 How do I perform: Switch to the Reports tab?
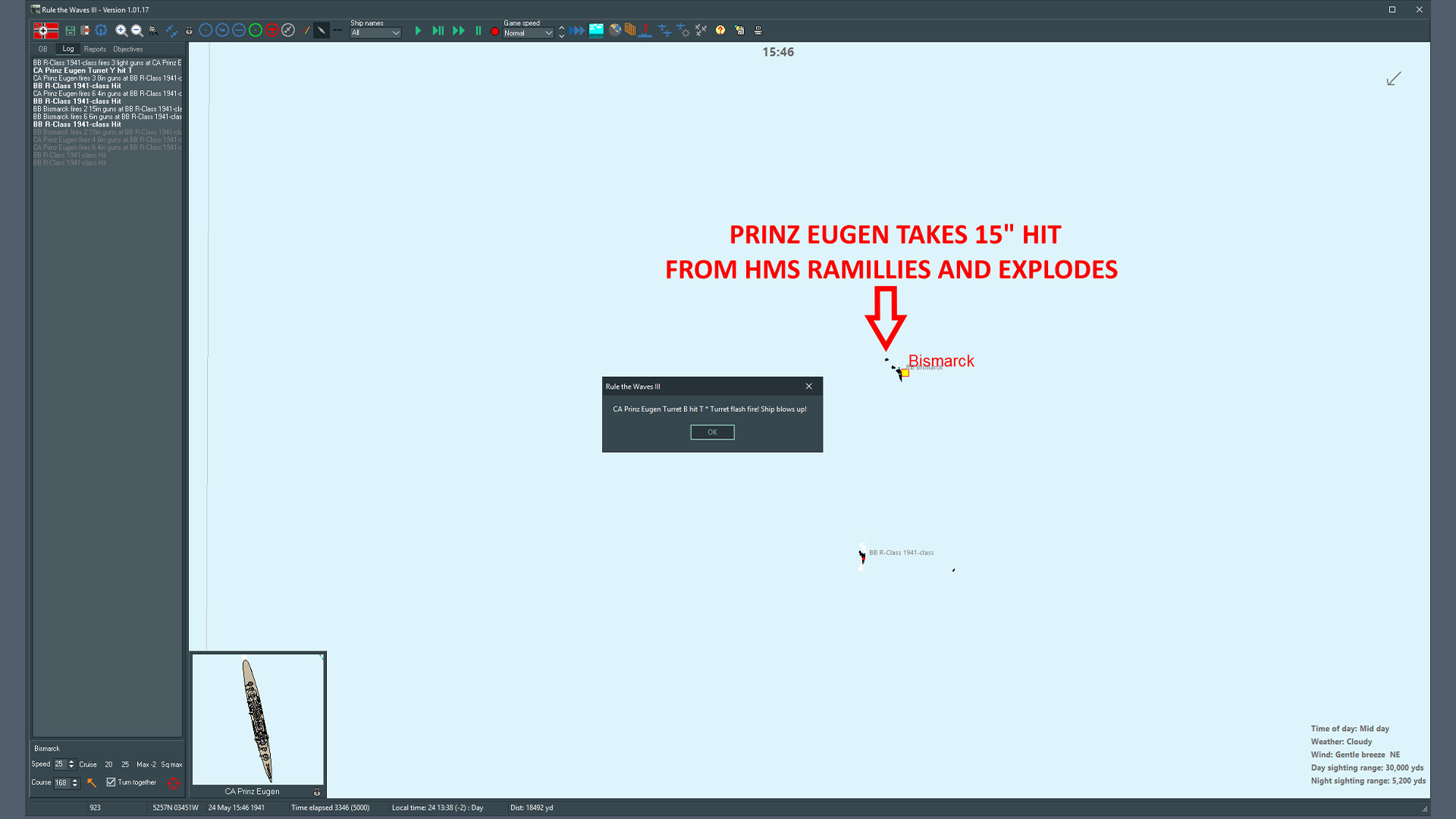coord(95,49)
